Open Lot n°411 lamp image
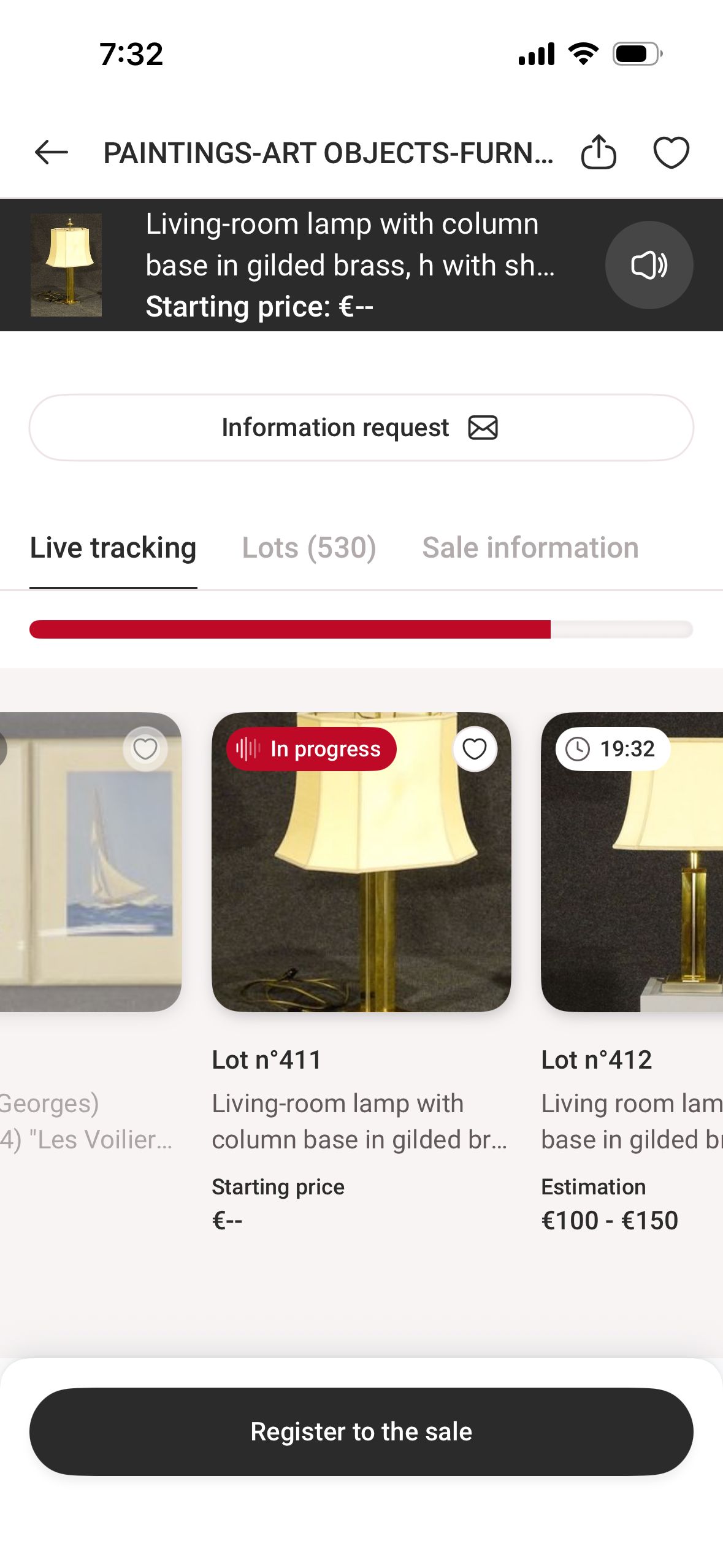The height and width of the screenshot is (1568, 723). [x=361, y=862]
